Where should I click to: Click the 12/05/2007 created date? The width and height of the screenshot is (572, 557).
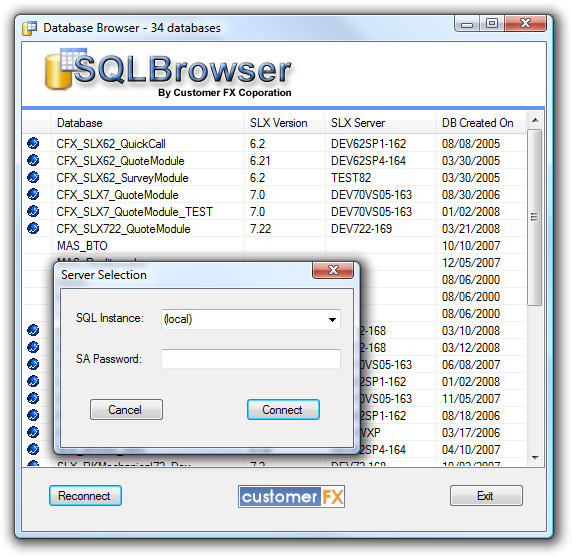tap(471, 263)
